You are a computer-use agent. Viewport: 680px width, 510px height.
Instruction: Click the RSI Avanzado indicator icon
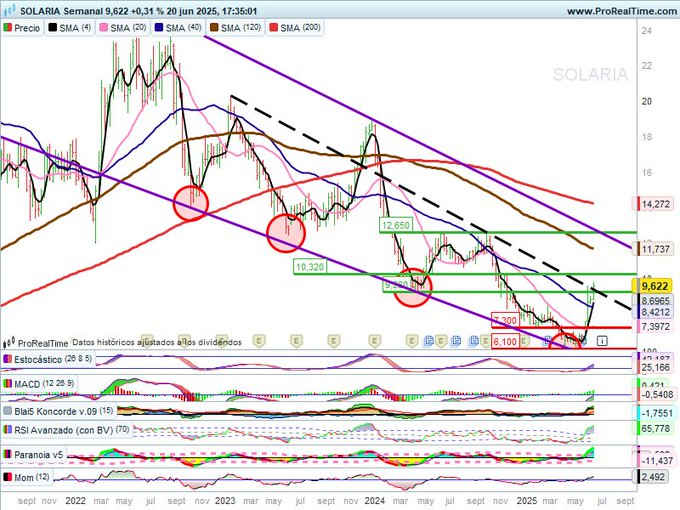[x=7, y=430]
